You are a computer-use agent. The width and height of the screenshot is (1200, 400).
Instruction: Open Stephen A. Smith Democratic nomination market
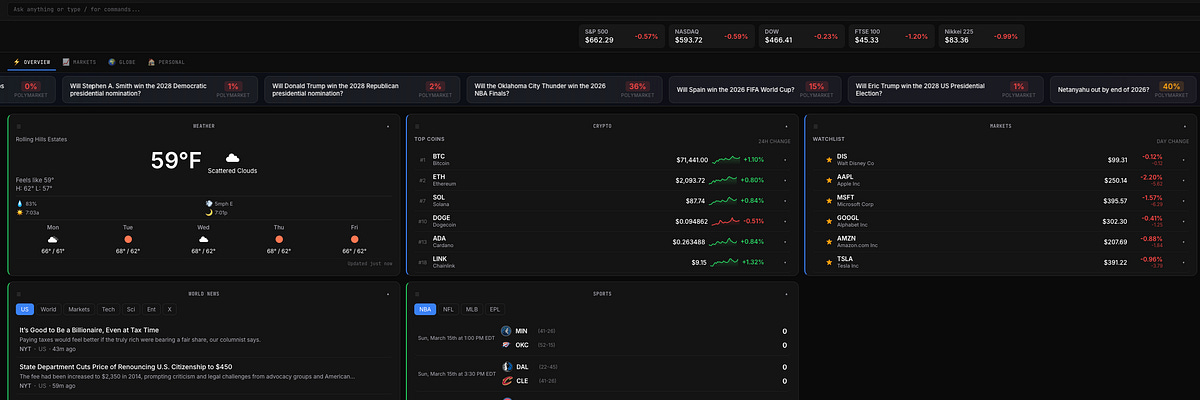(x=161, y=90)
